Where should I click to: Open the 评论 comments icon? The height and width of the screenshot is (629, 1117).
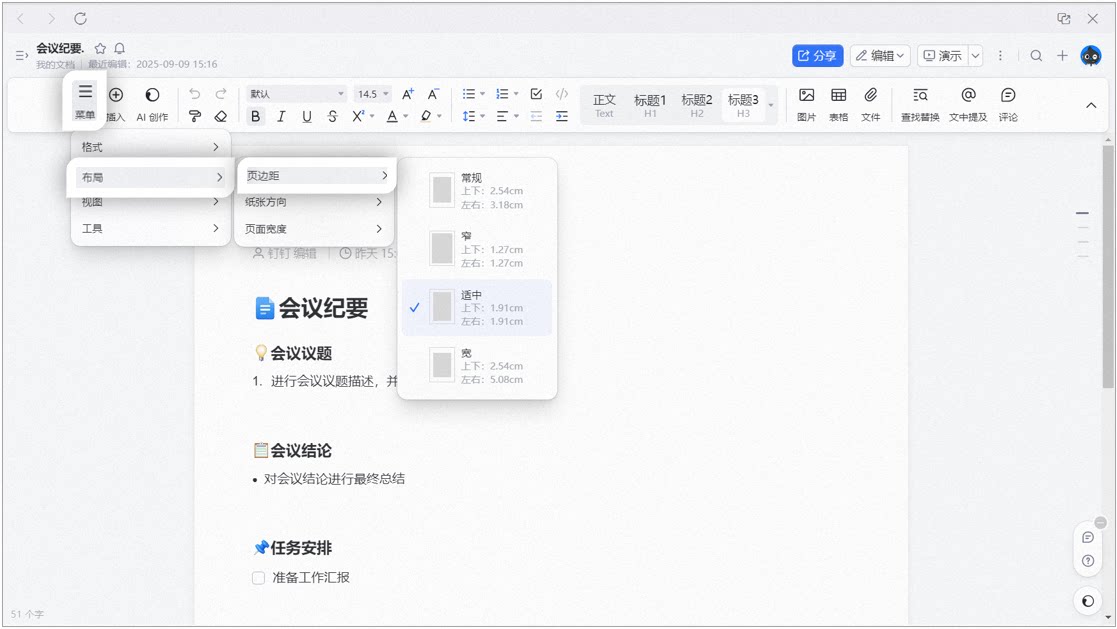(x=1007, y=105)
